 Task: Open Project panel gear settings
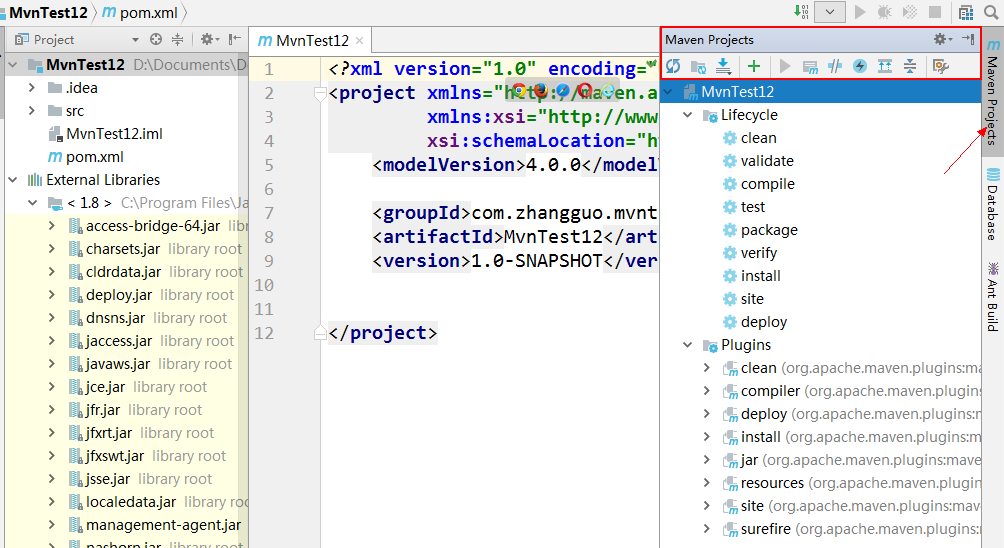click(209, 40)
